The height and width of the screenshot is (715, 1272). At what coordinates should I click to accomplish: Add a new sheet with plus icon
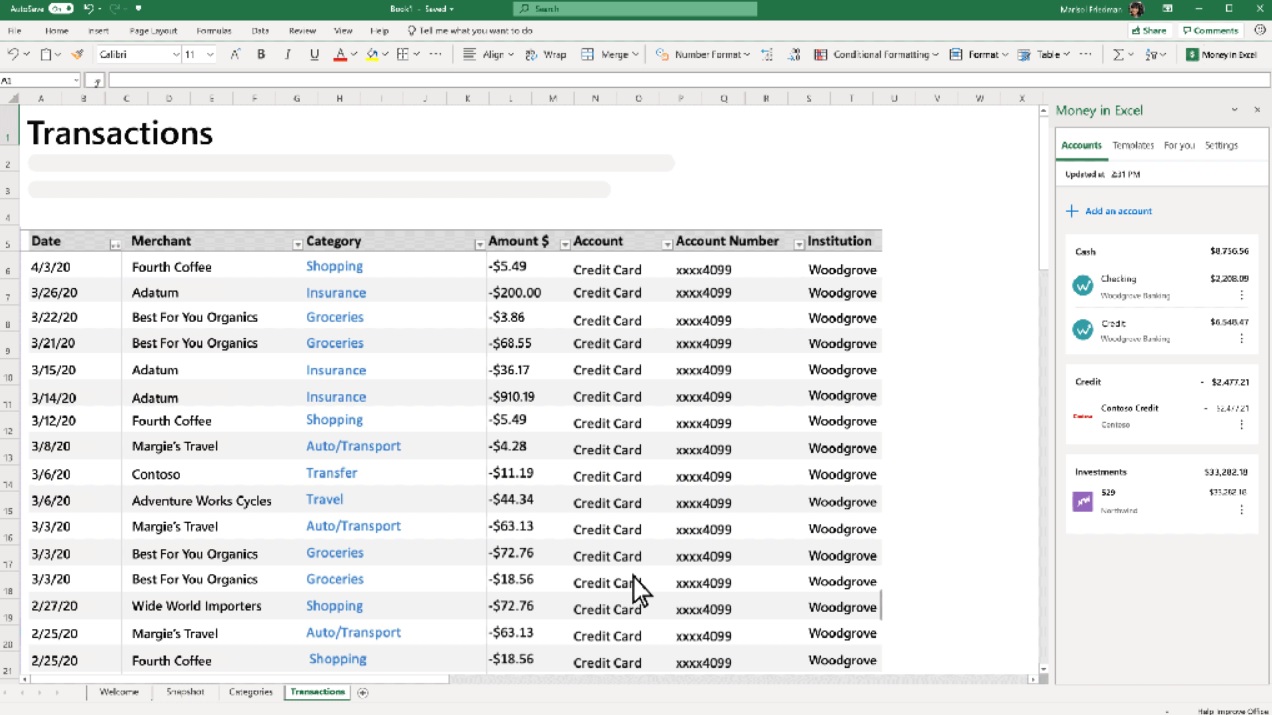(363, 692)
